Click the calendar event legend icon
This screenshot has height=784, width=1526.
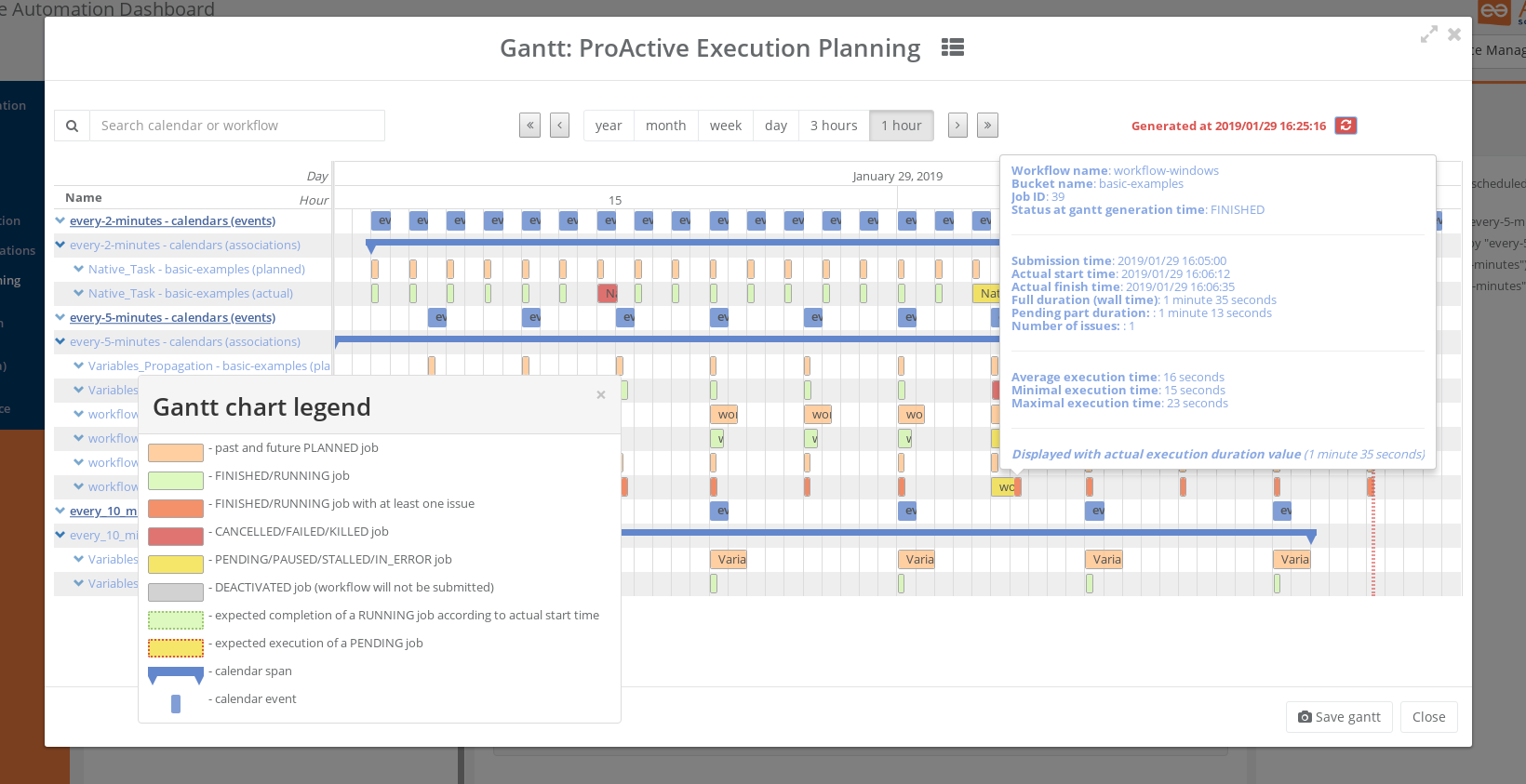pyautogui.click(x=176, y=704)
